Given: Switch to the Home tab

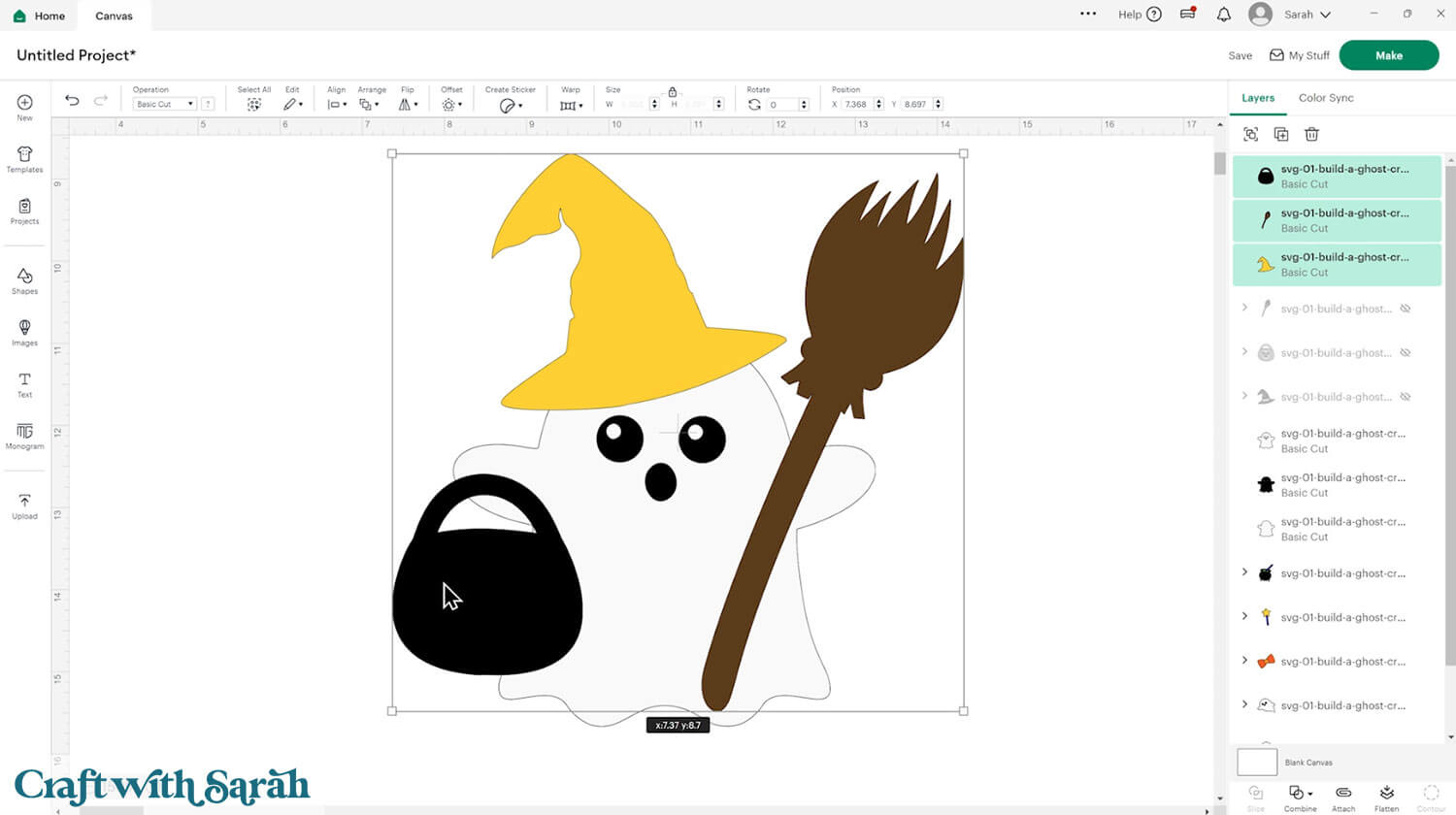Looking at the screenshot, I should click(40, 16).
